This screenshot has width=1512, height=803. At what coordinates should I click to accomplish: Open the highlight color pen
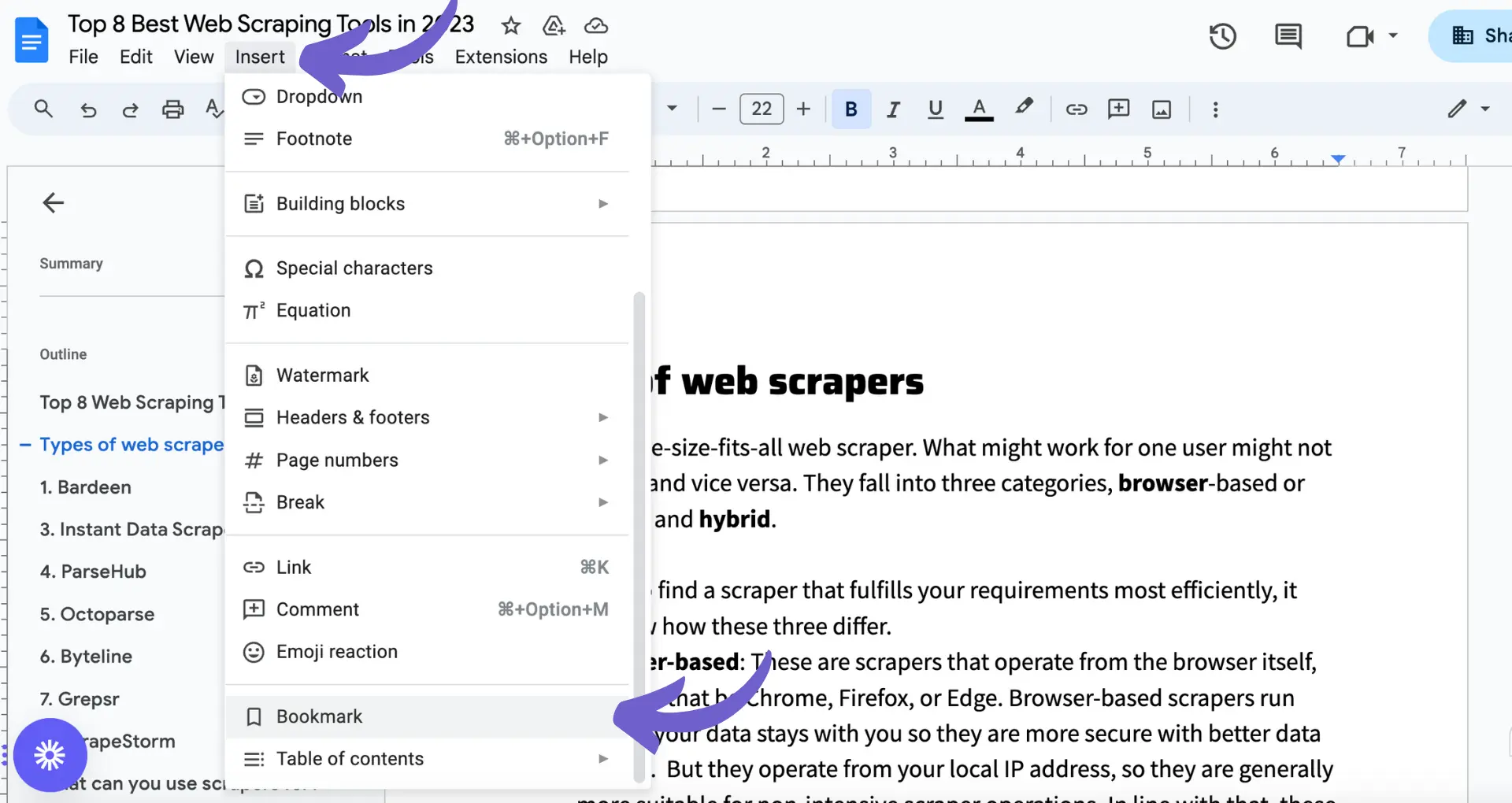(x=1024, y=107)
